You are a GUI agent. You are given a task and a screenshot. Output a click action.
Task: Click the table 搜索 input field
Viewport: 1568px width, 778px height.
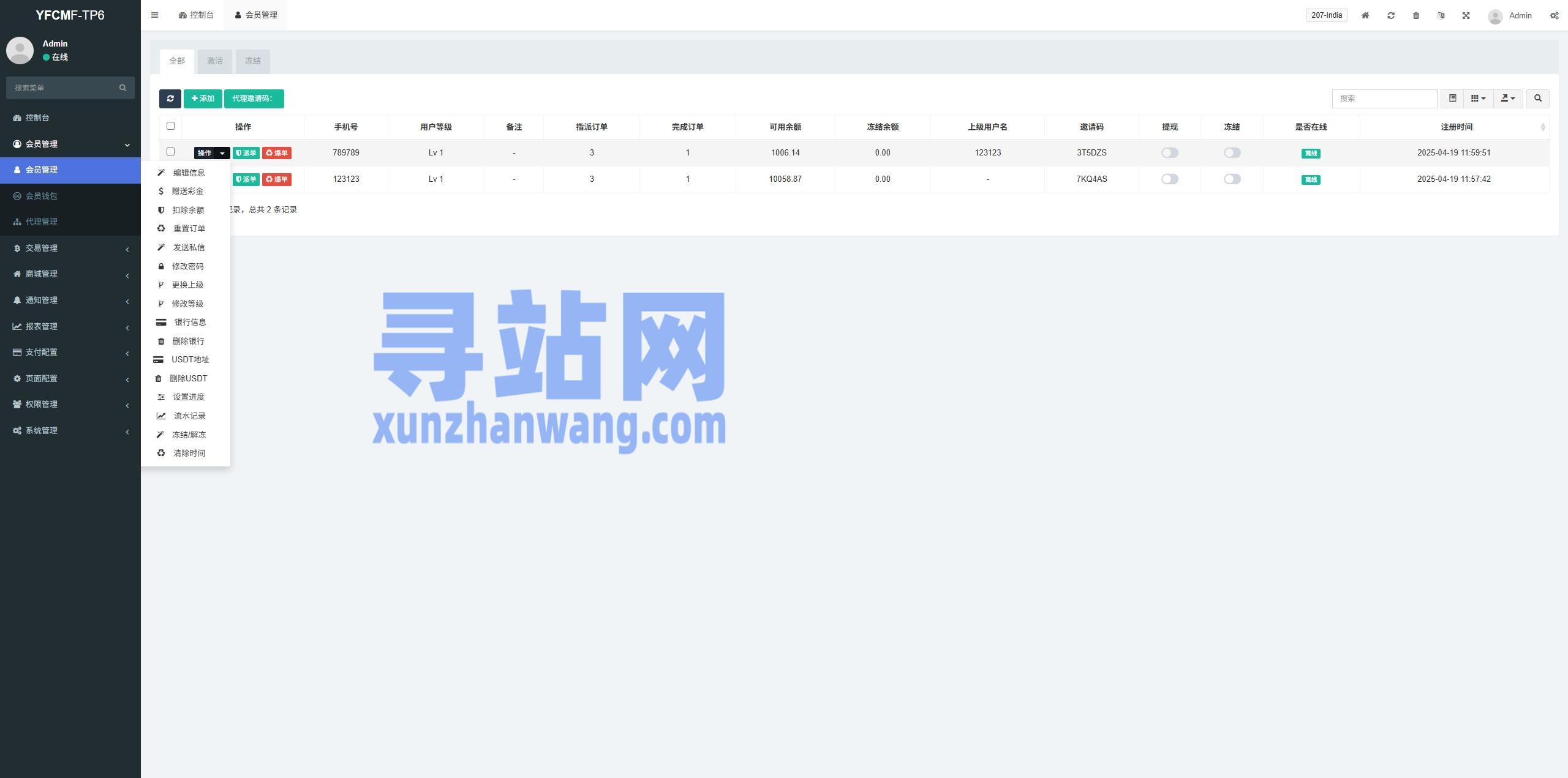pos(1385,99)
